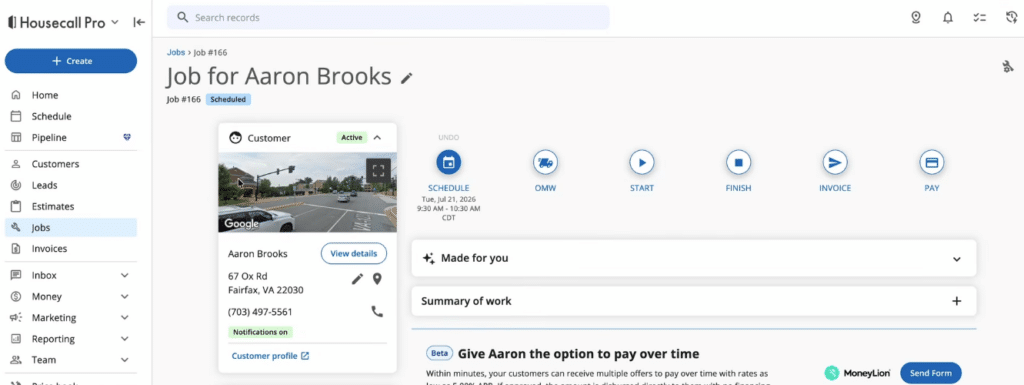Click the Pipeline premium heart badge
Viewport: 1024px width, 385px height.
point(127,138)
